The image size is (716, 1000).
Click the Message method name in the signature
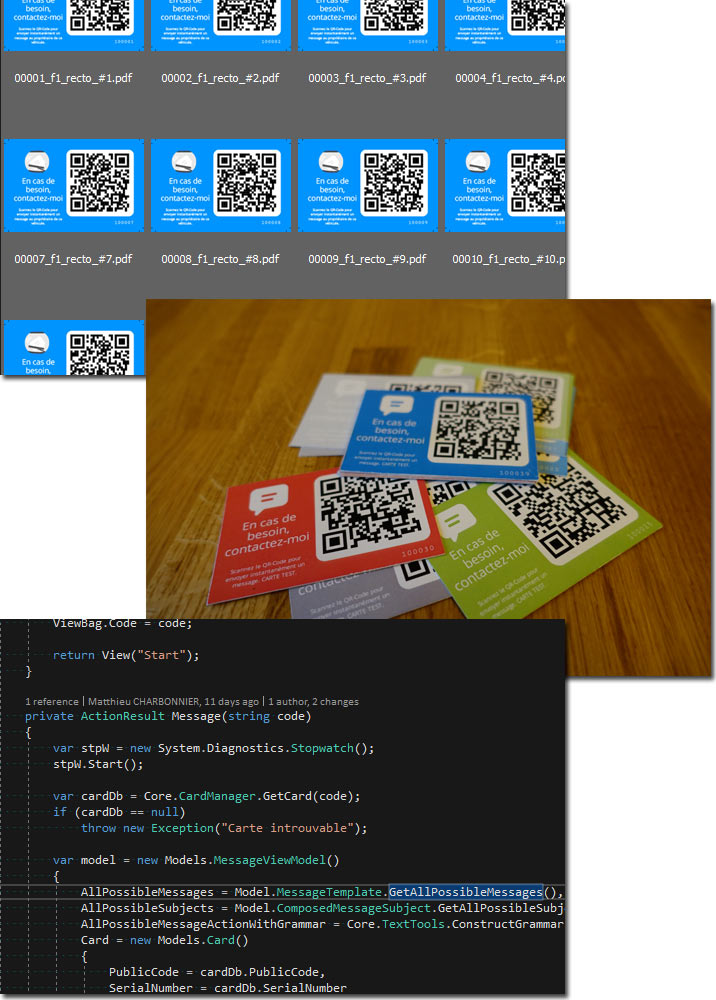[196, 716]
